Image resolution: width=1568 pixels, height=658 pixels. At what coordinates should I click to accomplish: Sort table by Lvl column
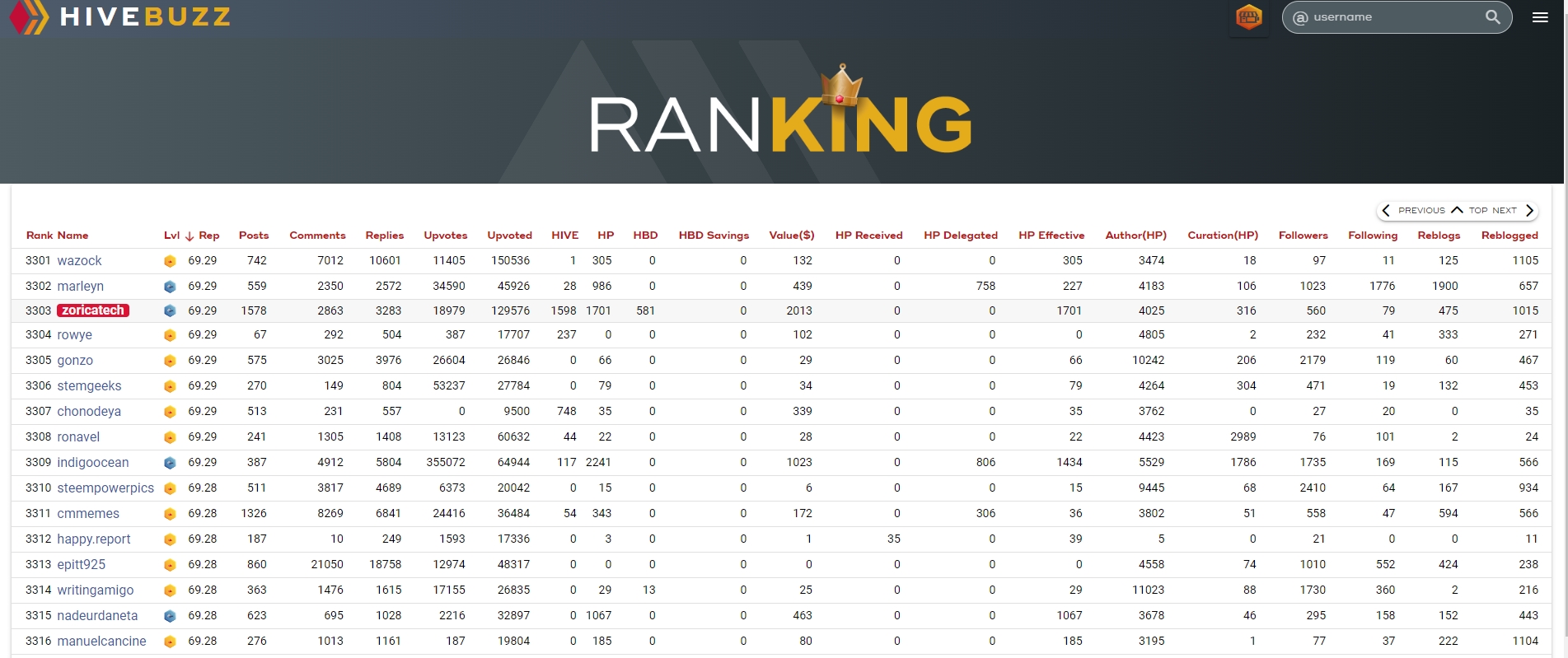pos(171,236)
